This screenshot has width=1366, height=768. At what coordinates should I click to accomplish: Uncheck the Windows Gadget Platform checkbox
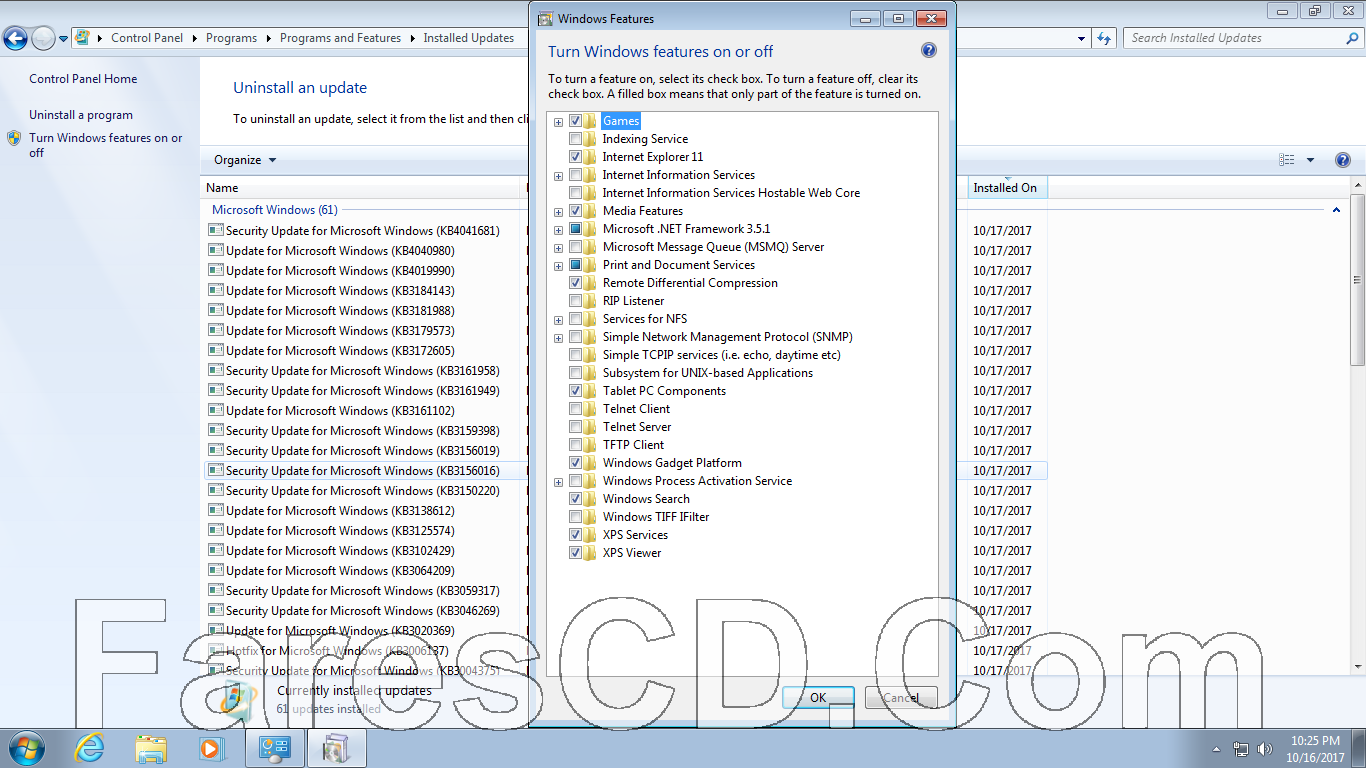pos(575,463)
